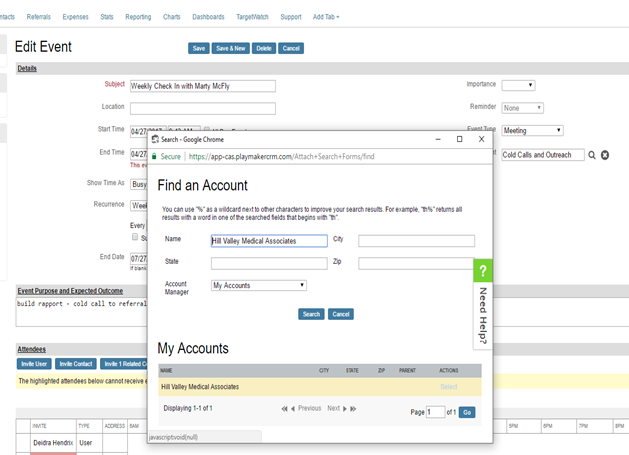Click Event Purpose and Expected Outcome header

70,291
